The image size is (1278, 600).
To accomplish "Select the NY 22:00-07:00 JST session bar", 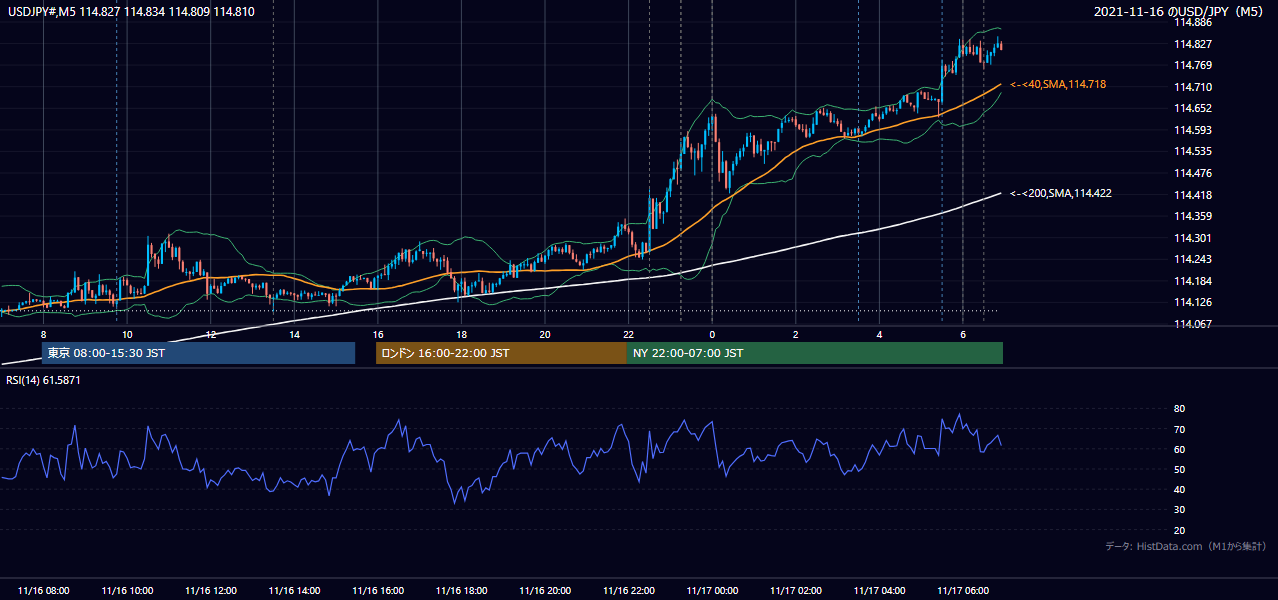I will 815,353.
